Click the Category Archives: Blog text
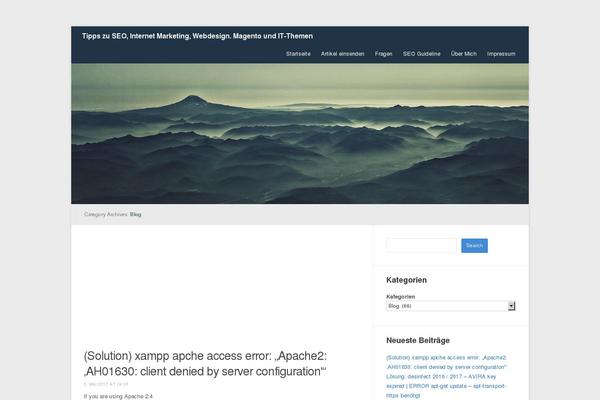600x400 pixels. [x=112, y=214]
